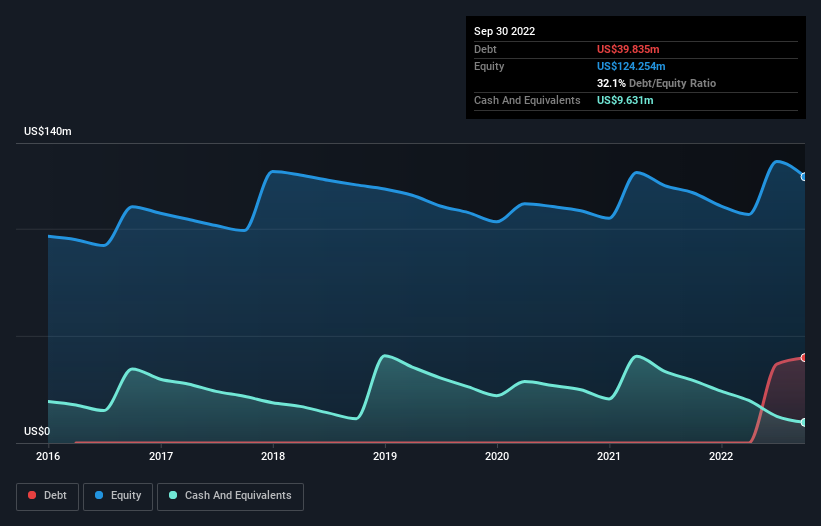The image size is (821, 526).
Task: Click the Debt label in tooltip
Action: pos(485,49)
